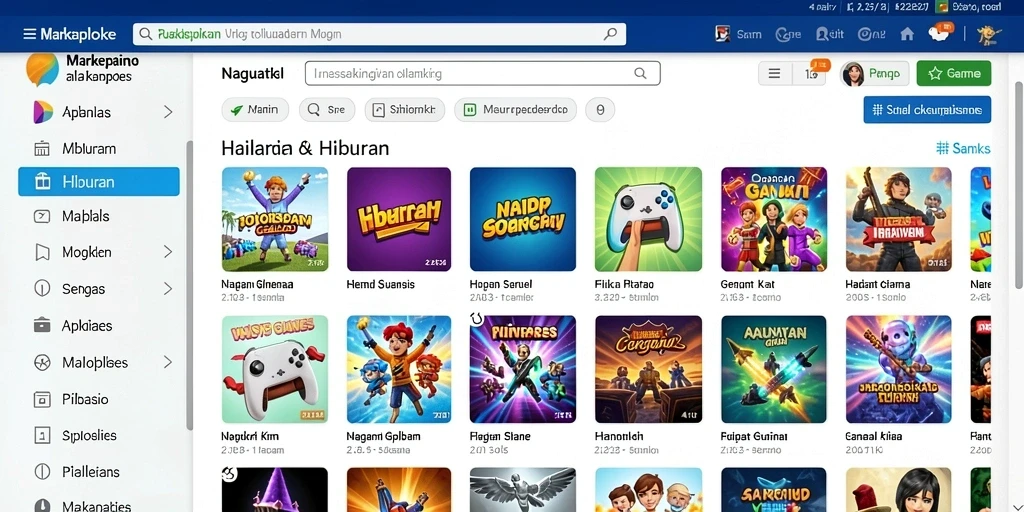Click the right-side vertical scrollbar
The width and height of the screenshot is (1024, 512).
1019,184
